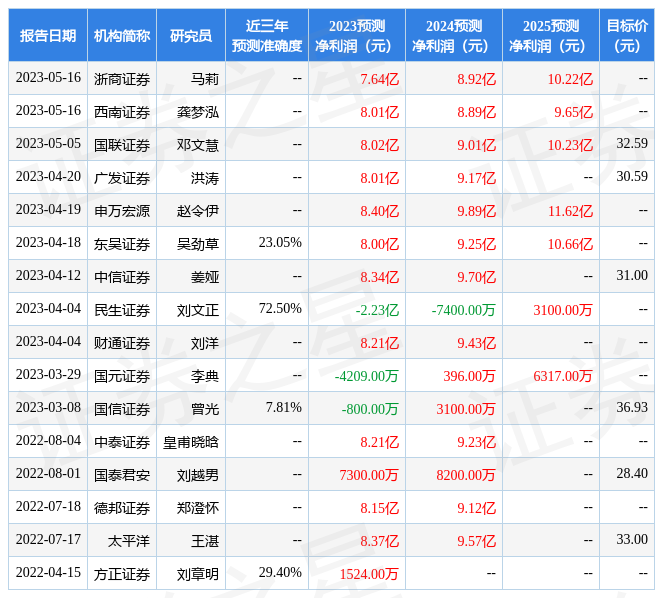The height and width of the screenshot is (598, 655).
Task: Select the 中泰证券 institution cell
Action: [x=122, y=442]
